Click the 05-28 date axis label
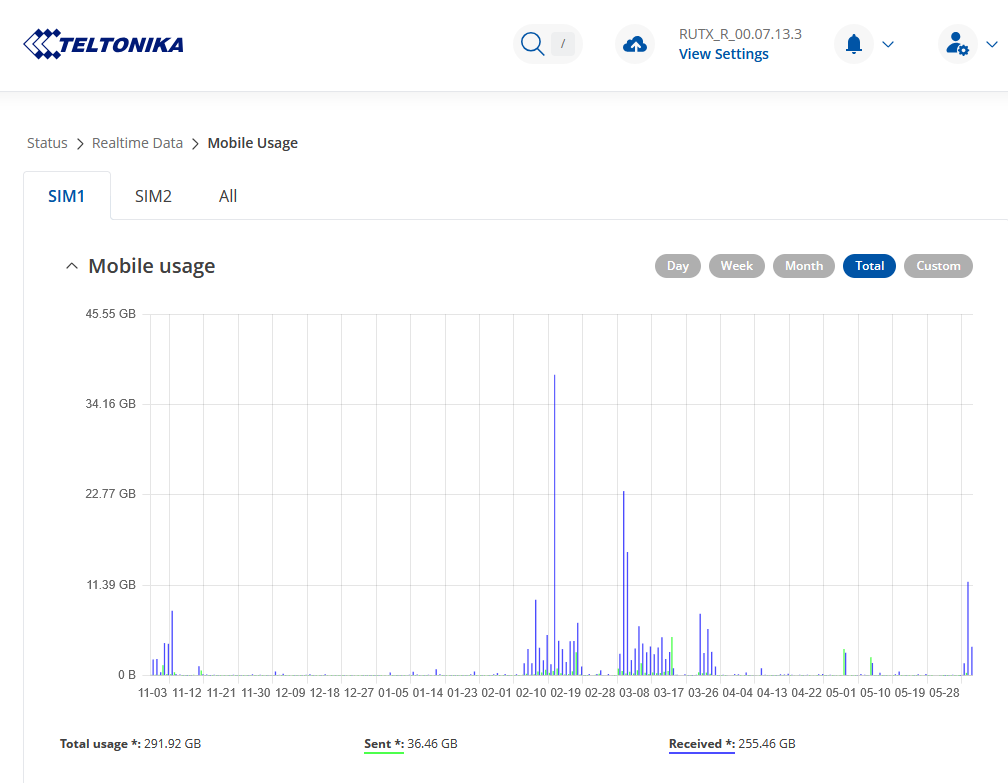 tap(944, 693)
